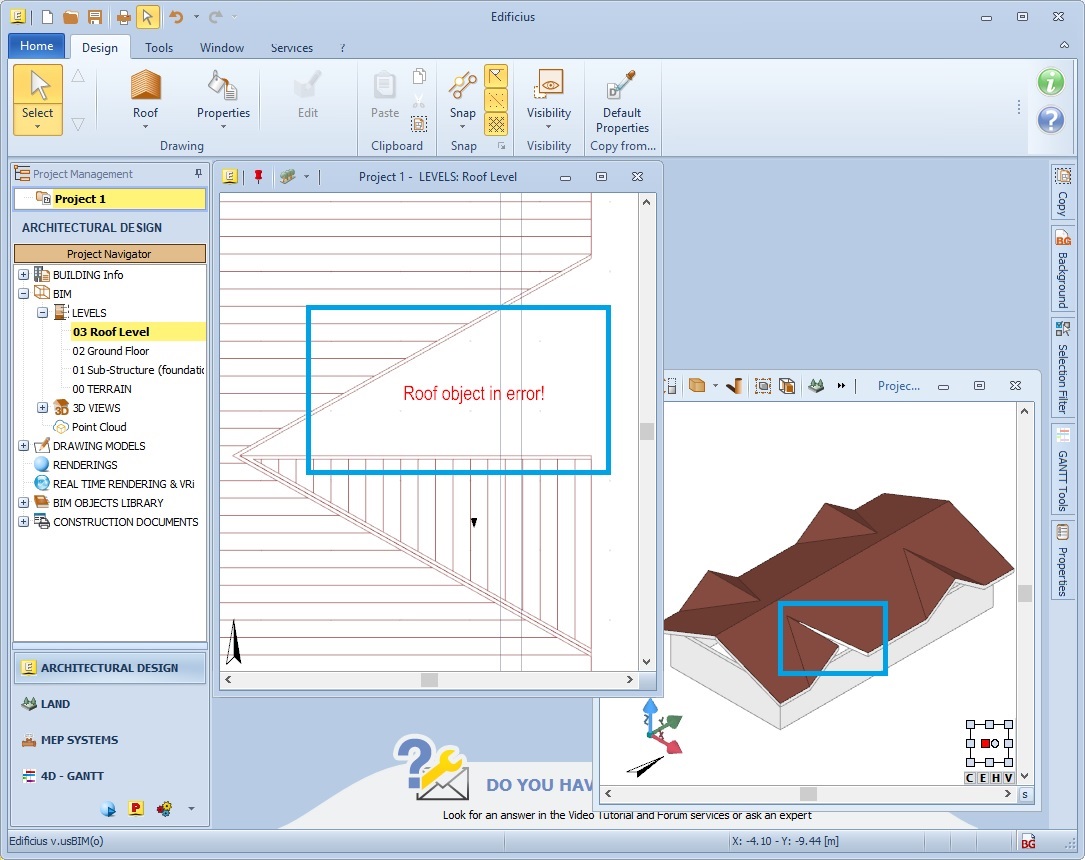Toggle the grid snap mode button
The height and width of the screenshot is (860, 1085).
click(496, 124)
